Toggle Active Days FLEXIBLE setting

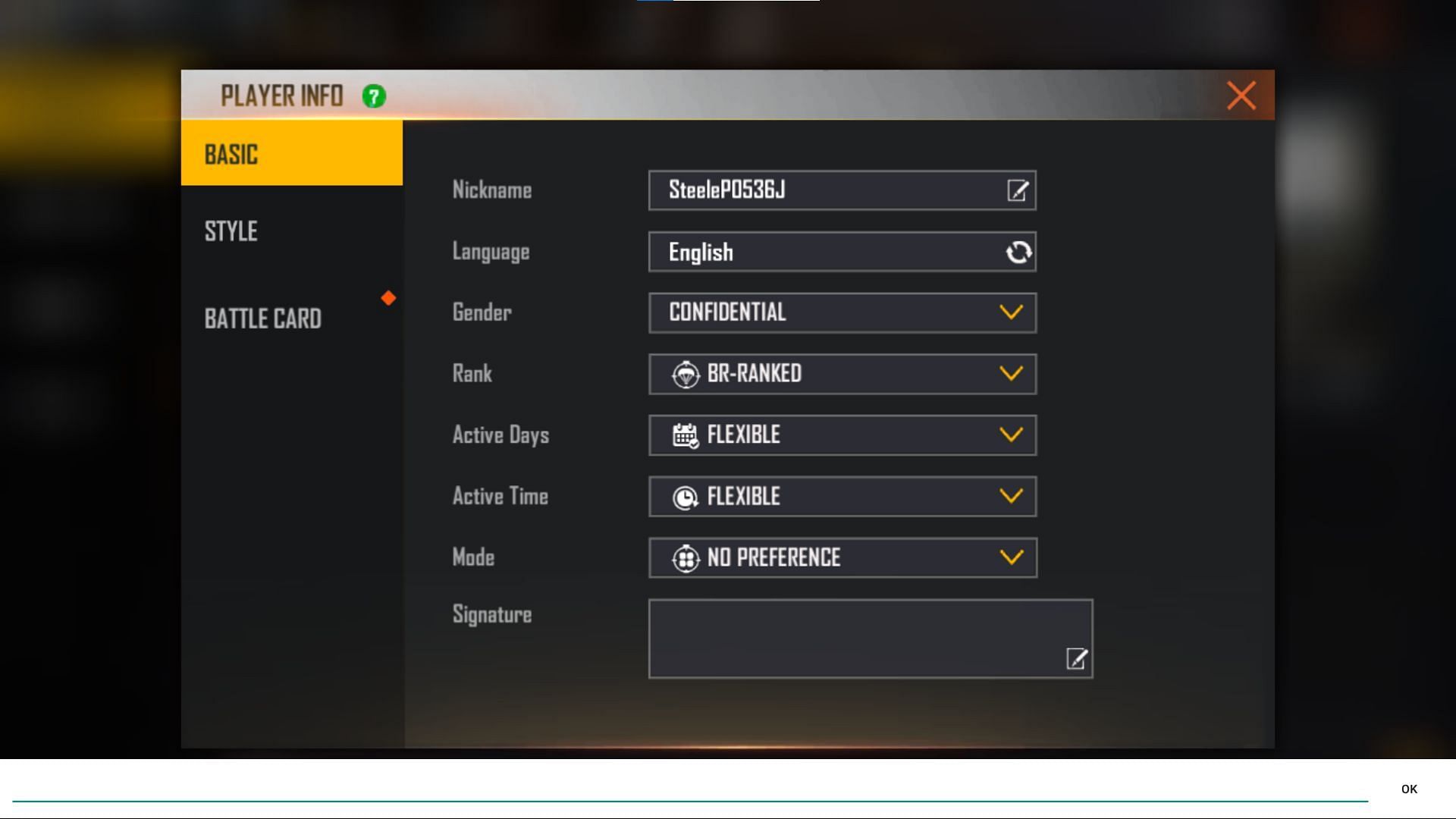click(1011, 435)
